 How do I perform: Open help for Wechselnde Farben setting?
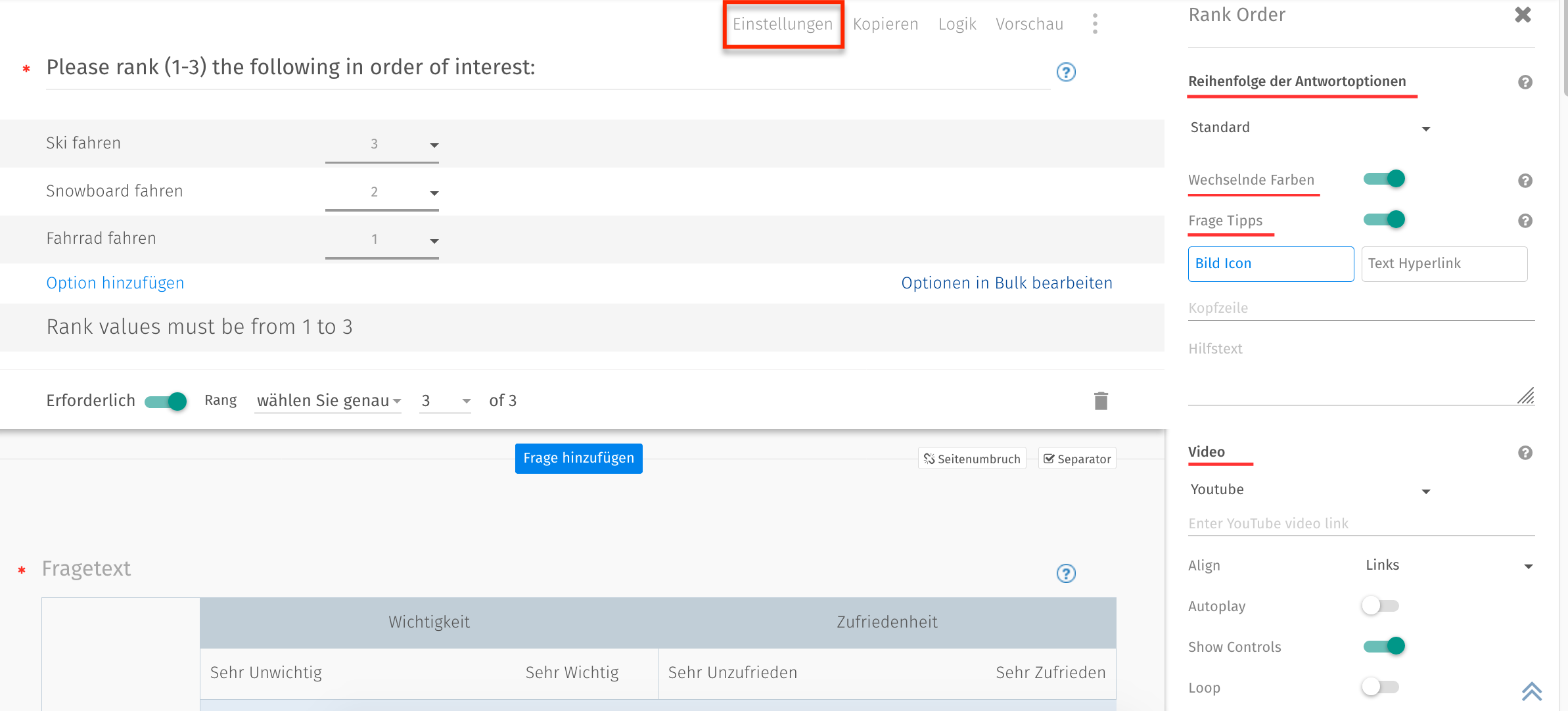click(x=1525, y=180)
